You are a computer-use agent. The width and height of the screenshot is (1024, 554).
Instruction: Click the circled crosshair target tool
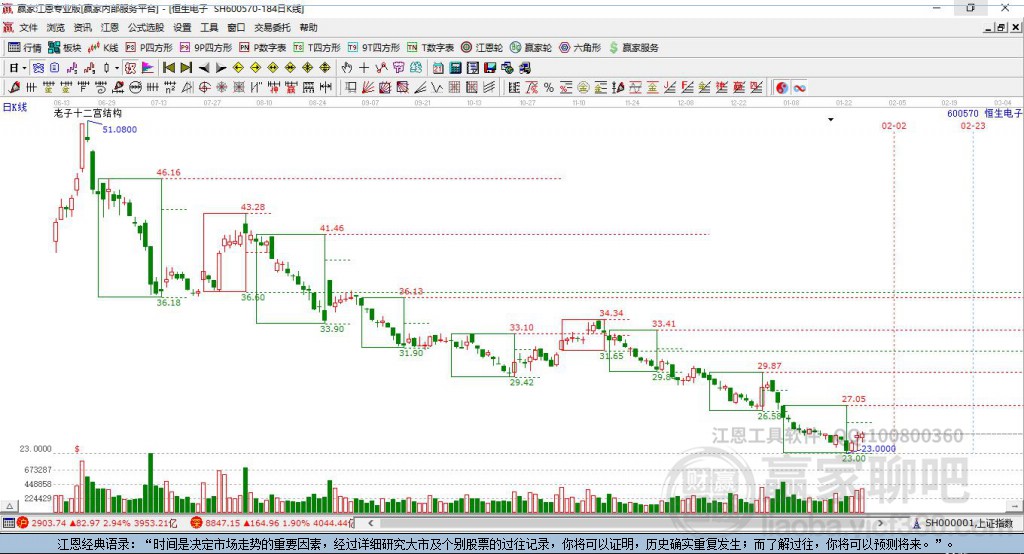204,87
